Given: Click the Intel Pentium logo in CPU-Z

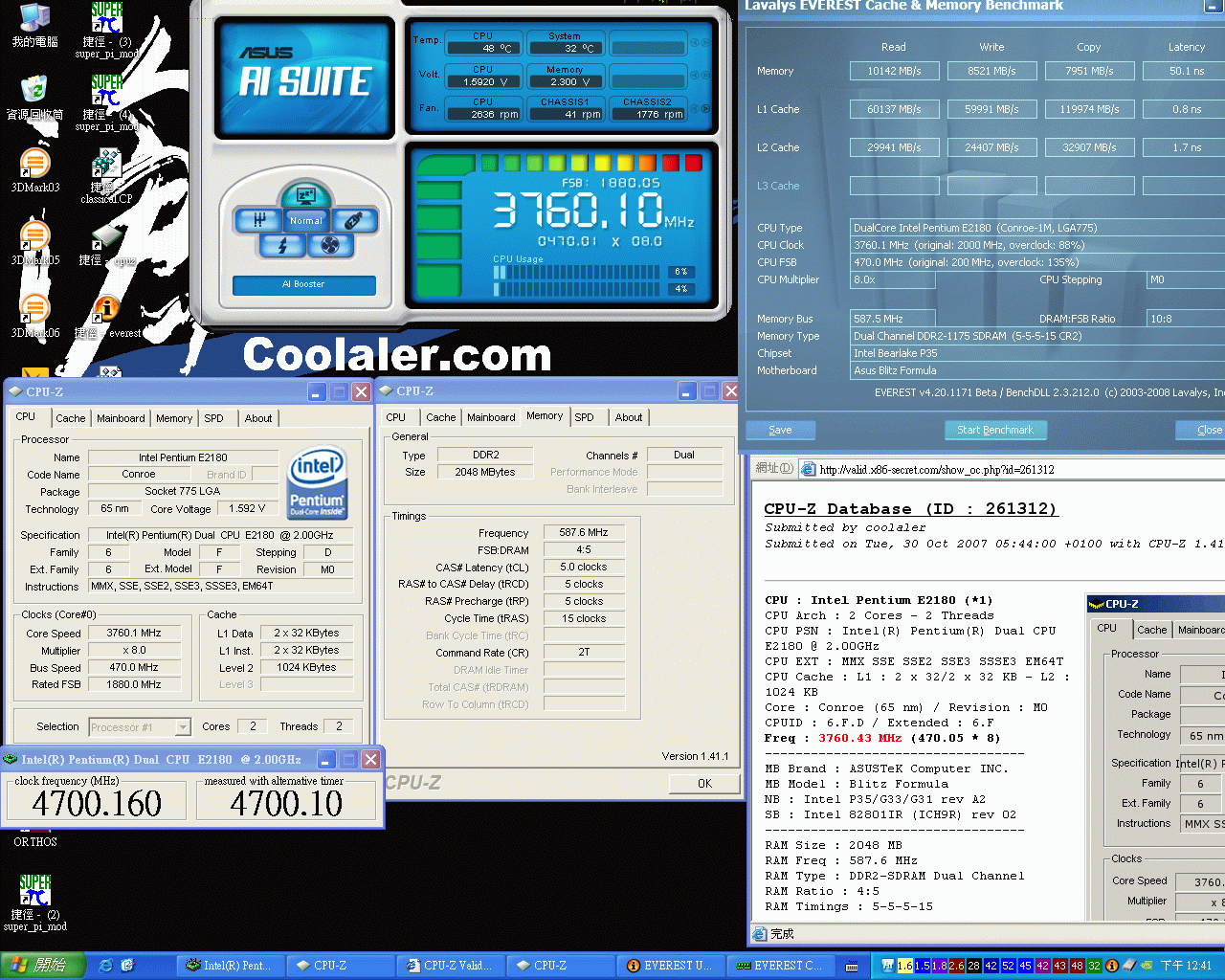Looking at the screenshot, I should tap(317, 483).
